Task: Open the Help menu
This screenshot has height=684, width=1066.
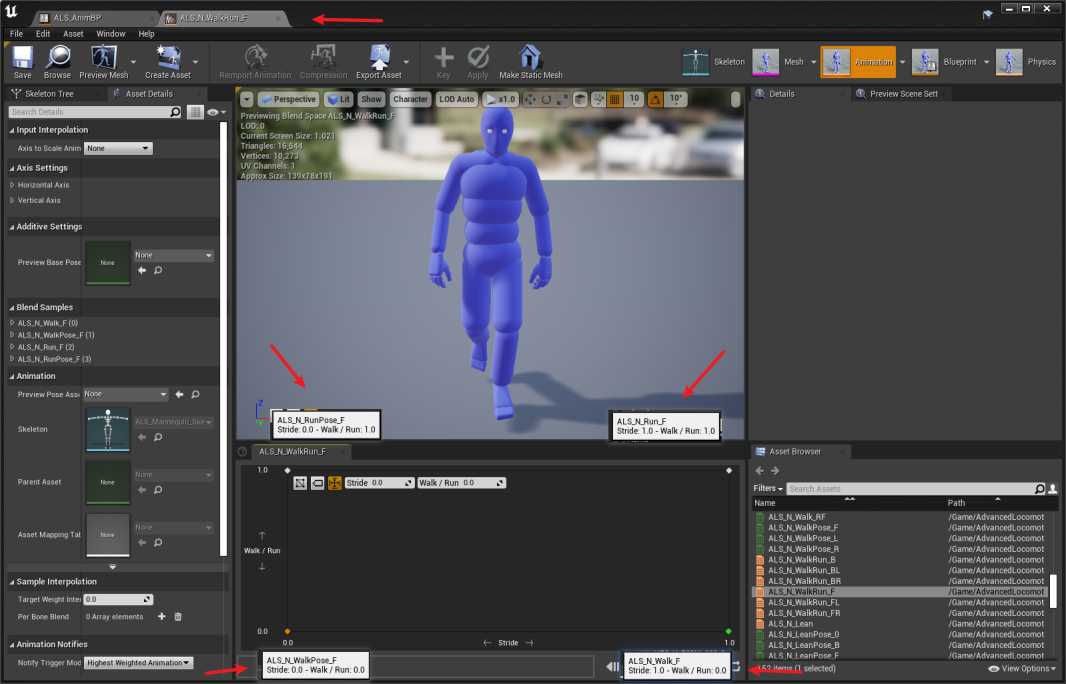Action: pos(146,33)
